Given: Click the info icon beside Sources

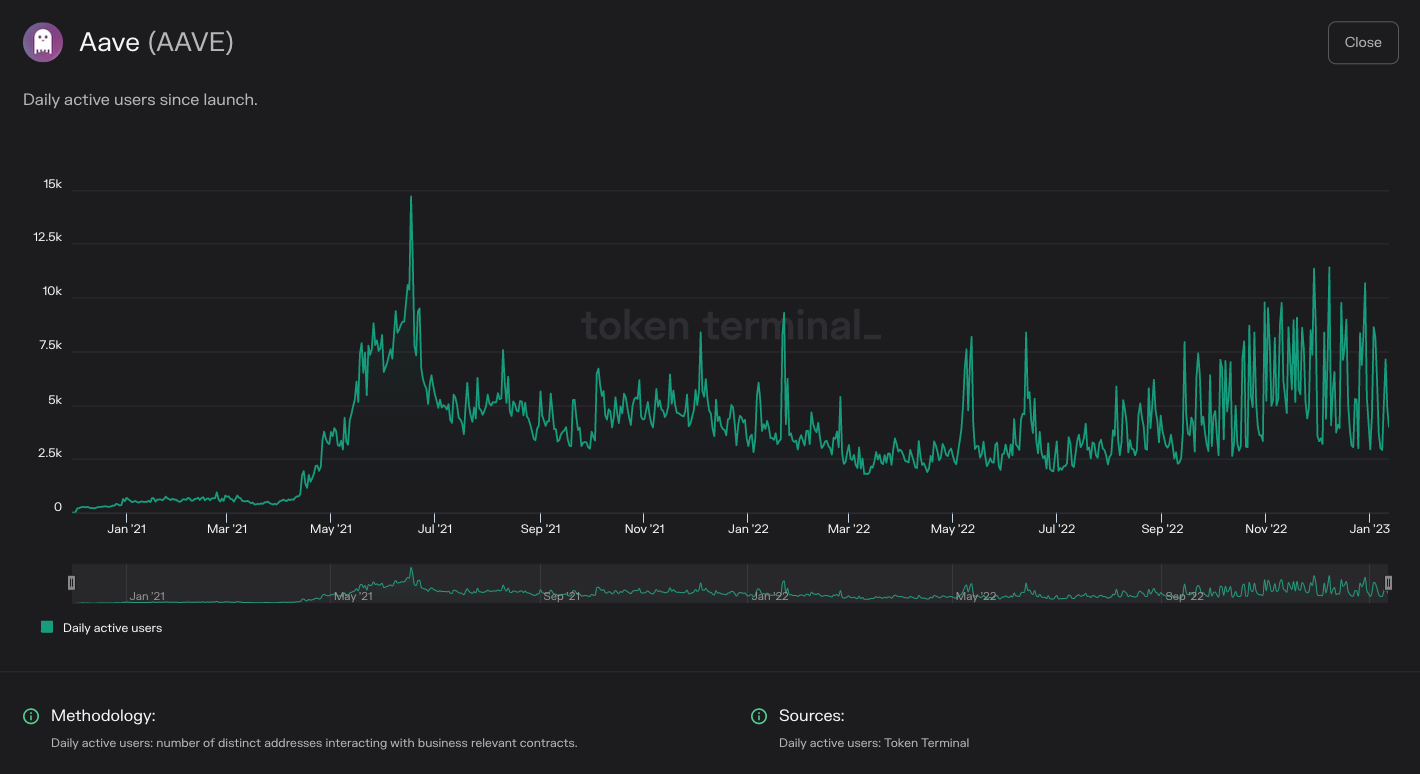Looking at the screenshot, I should tap(758, 716).
